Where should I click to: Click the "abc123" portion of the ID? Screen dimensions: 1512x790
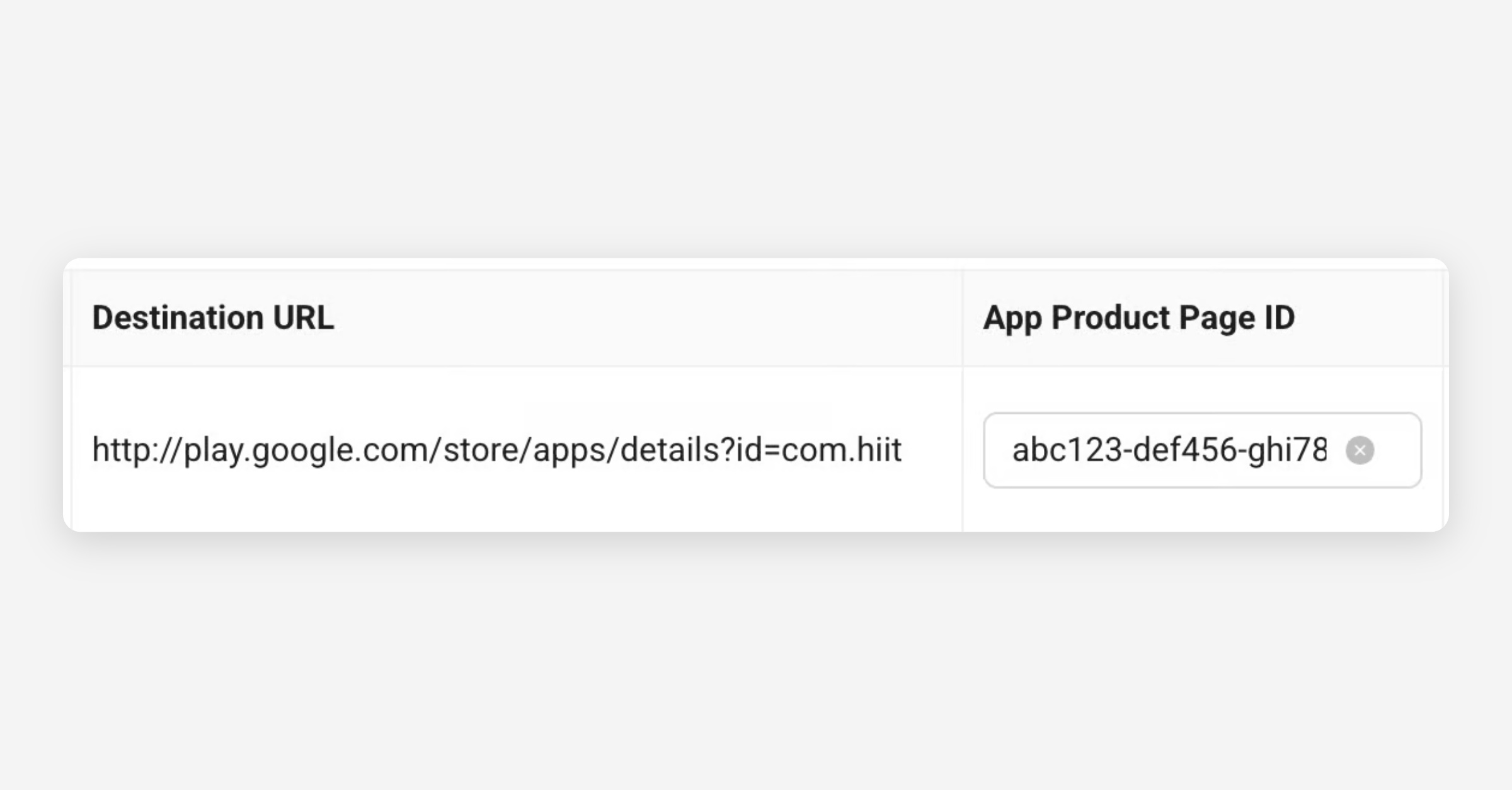1067,450
